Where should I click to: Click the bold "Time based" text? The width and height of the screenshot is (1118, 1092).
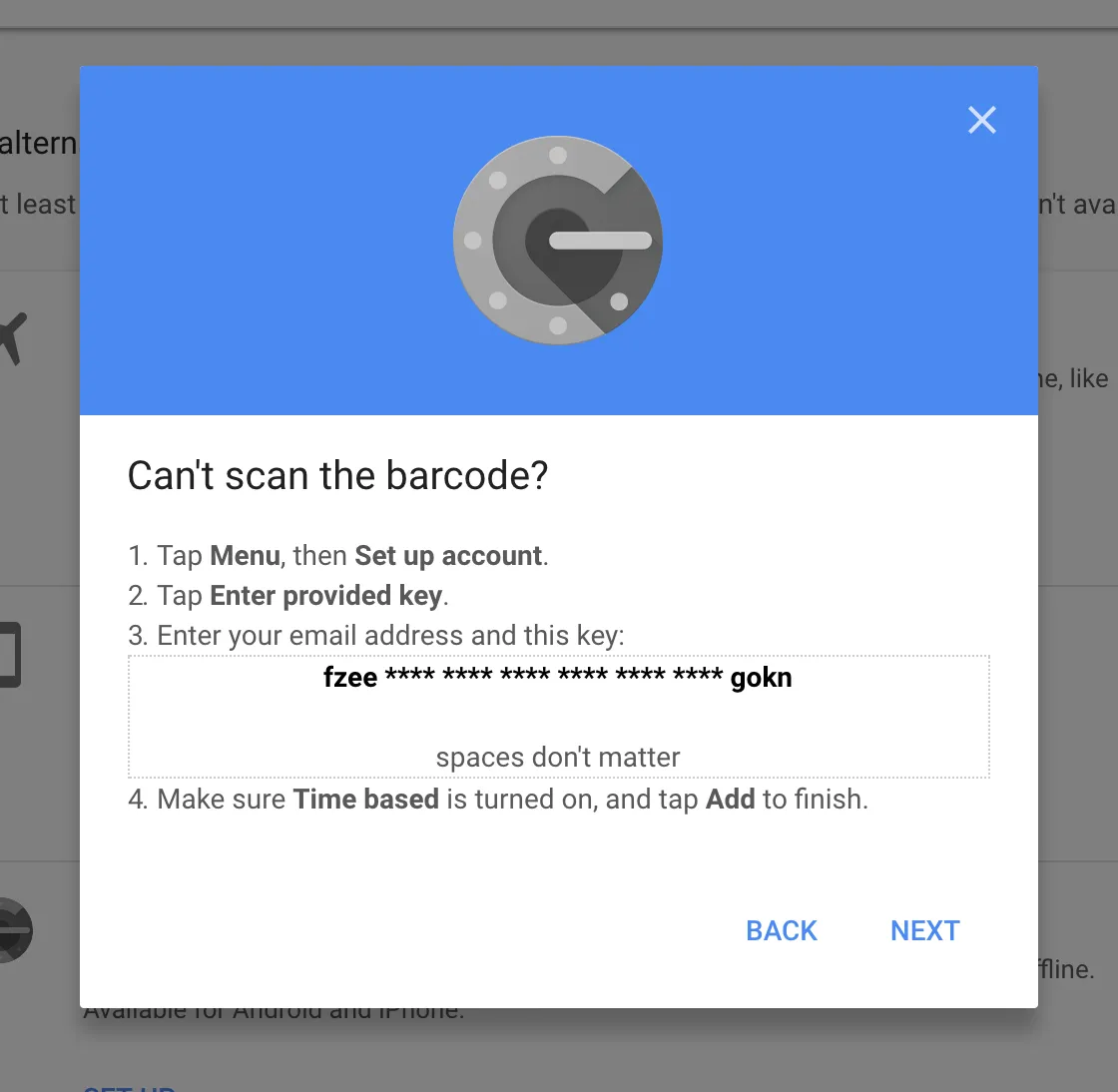click(365, 800)
